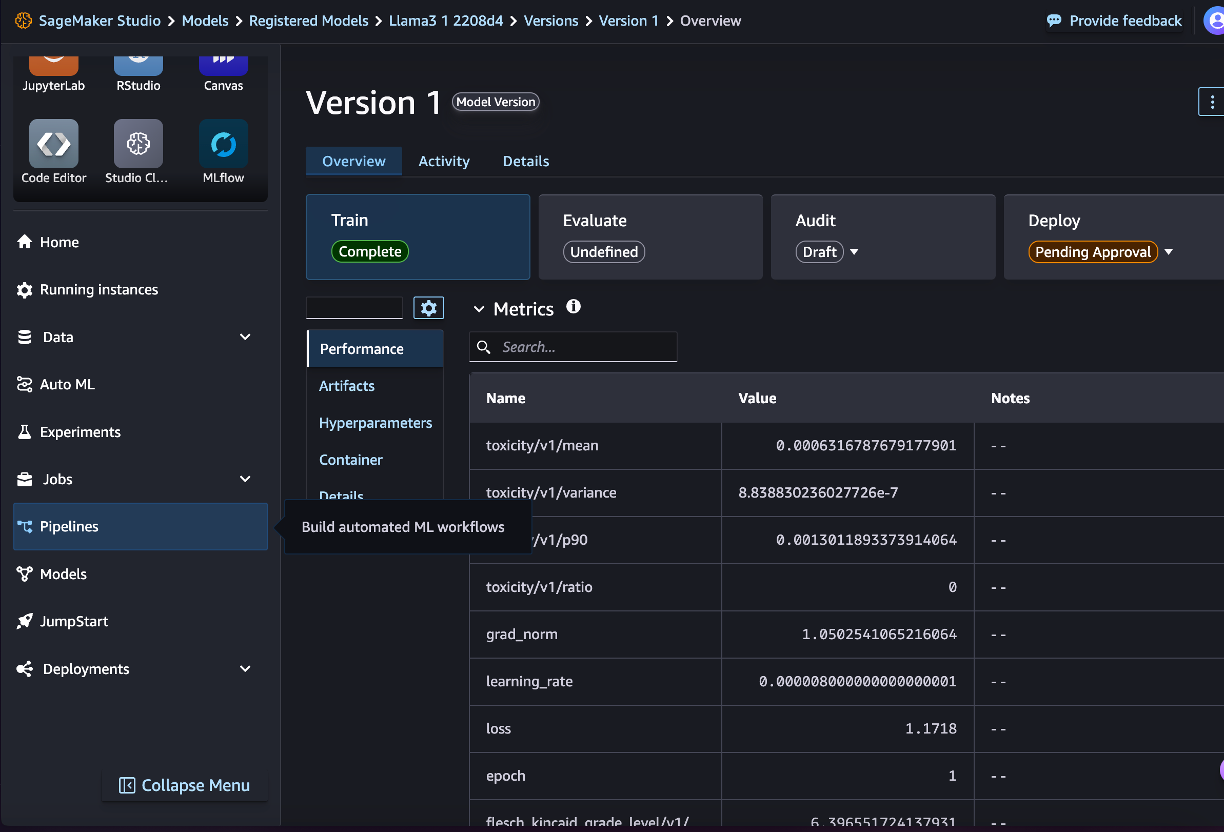1224x832 pixels.
Task: Open the Audit stage Draft dropdown
Action: (x=853, y=252)
